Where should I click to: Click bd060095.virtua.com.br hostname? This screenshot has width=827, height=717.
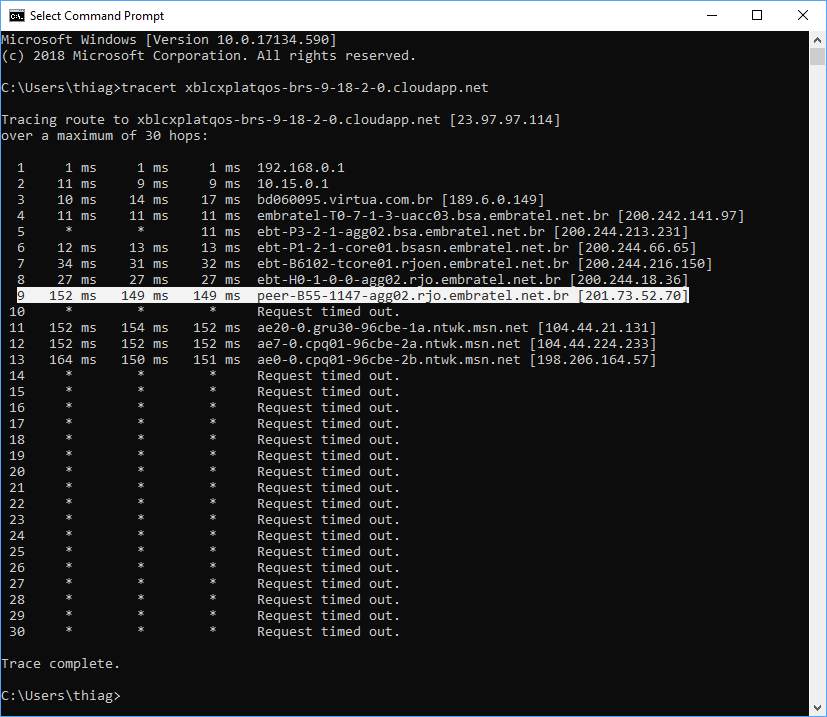345,199
